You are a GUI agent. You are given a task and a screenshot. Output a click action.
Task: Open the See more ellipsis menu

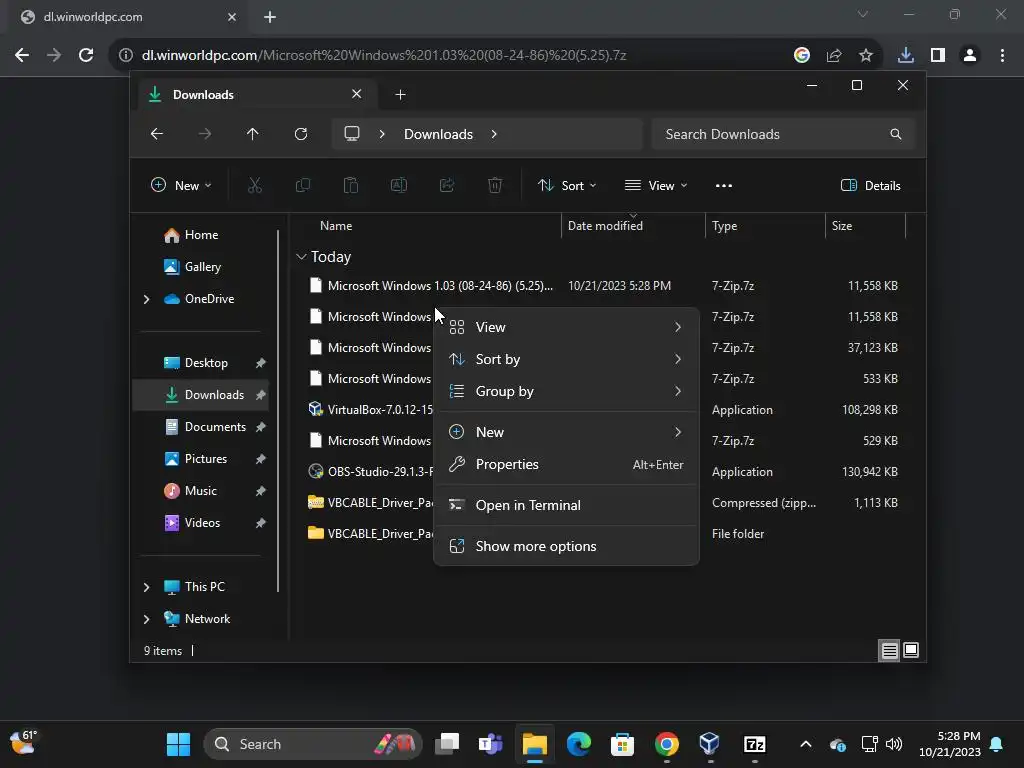[724, 185]
